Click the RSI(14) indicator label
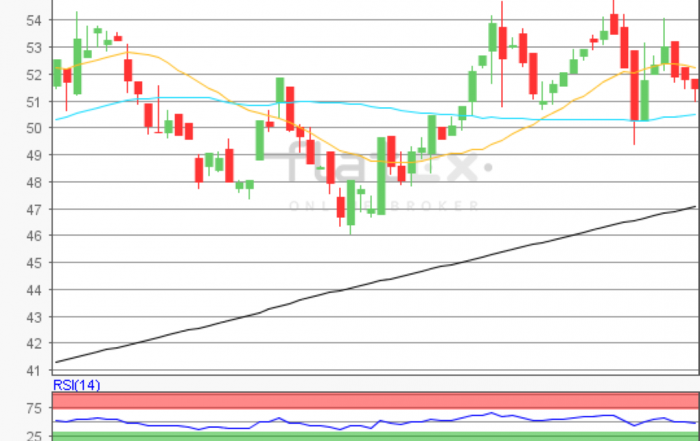Screen dimensions: 700x441 pyautogui.click(x=76, y=385)
